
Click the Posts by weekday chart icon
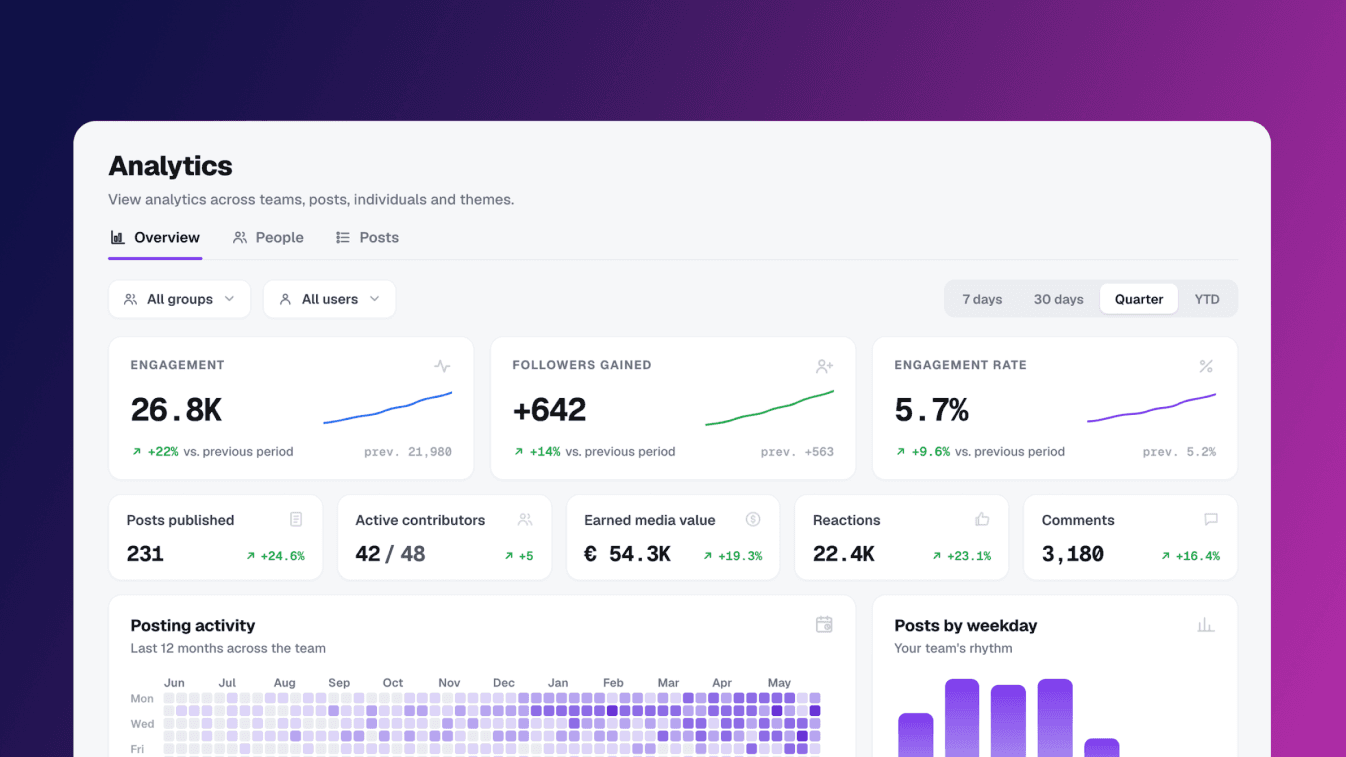1206,625
